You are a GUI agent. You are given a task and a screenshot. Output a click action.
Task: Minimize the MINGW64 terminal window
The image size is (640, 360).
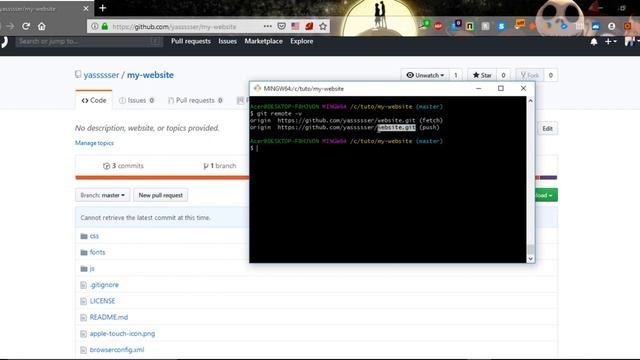point(479,88)
